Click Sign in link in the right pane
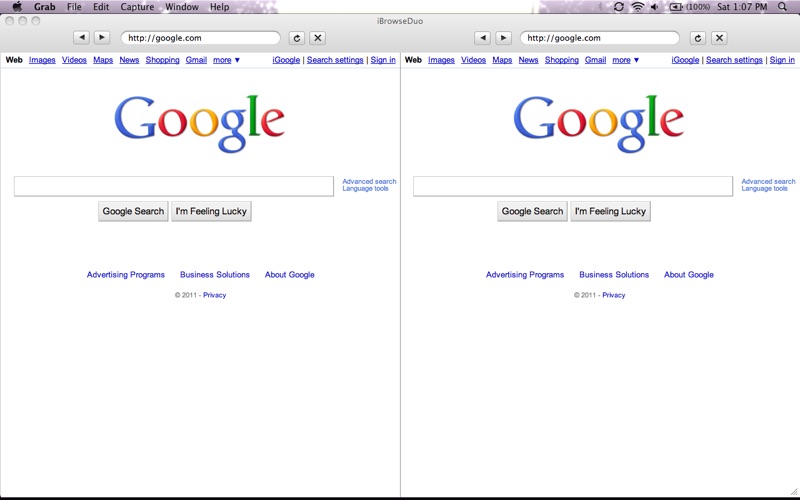 pyautogui.click(x=782, y=60)
